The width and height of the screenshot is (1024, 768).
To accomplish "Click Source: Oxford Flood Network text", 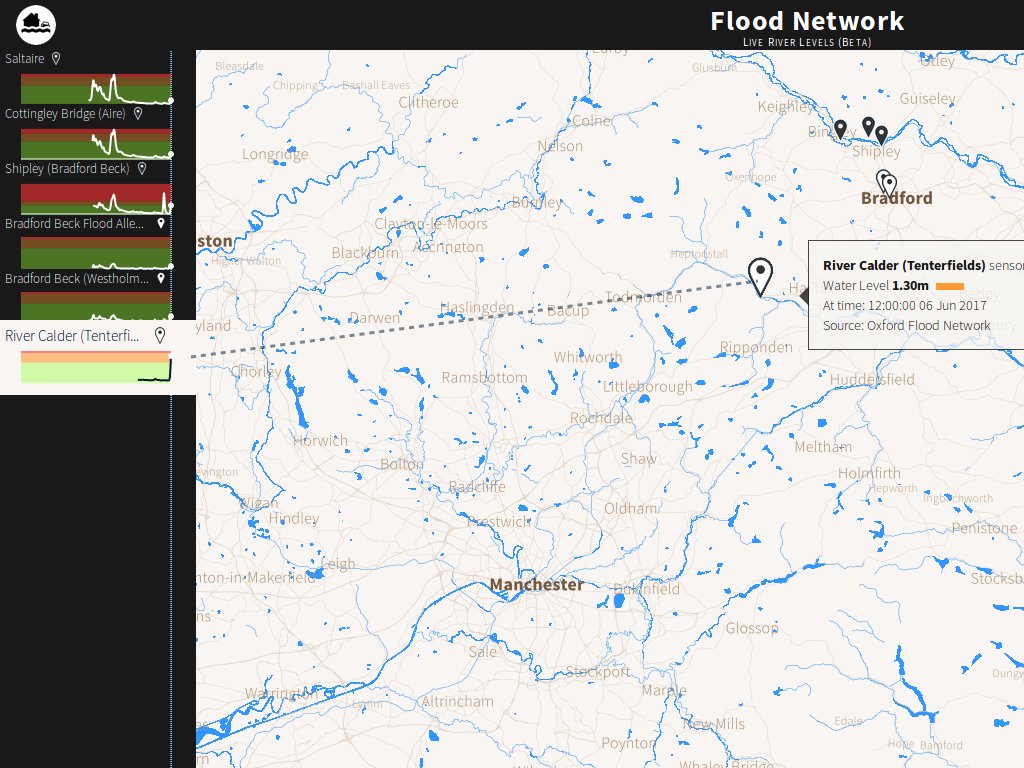I will pos(906,325).
